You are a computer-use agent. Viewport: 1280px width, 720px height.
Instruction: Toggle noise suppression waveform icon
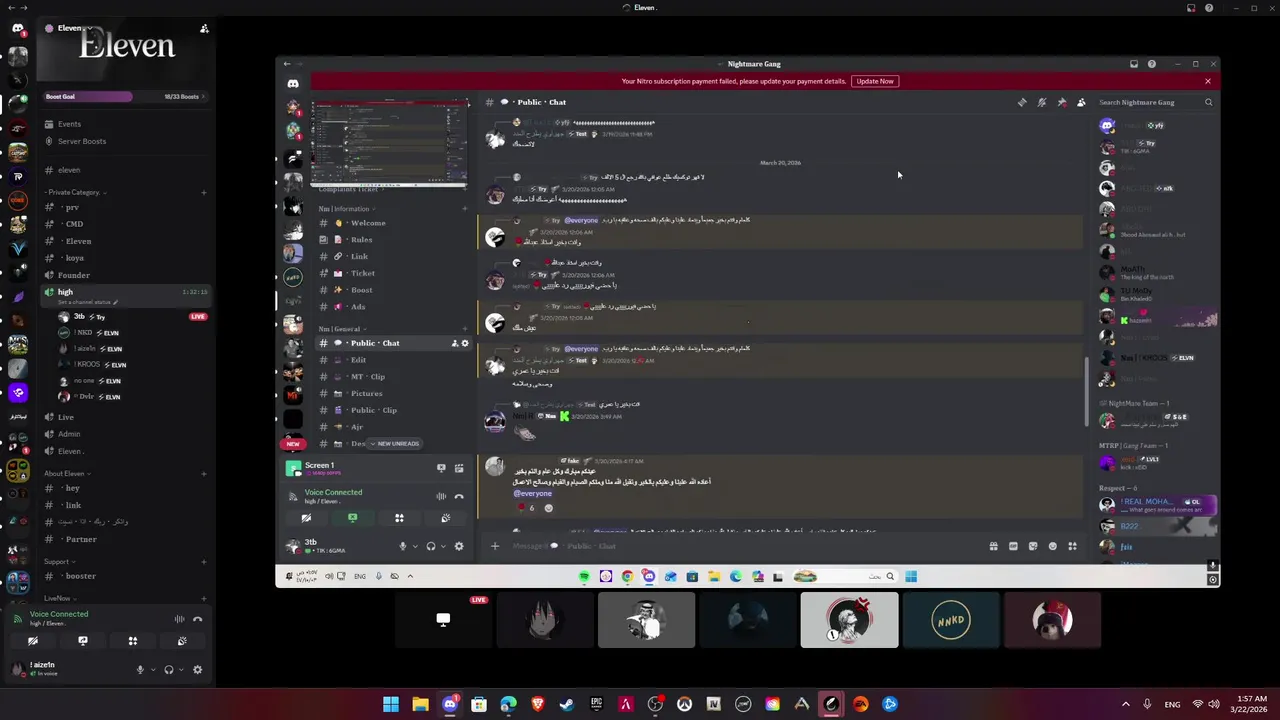[x=179, y=619]
